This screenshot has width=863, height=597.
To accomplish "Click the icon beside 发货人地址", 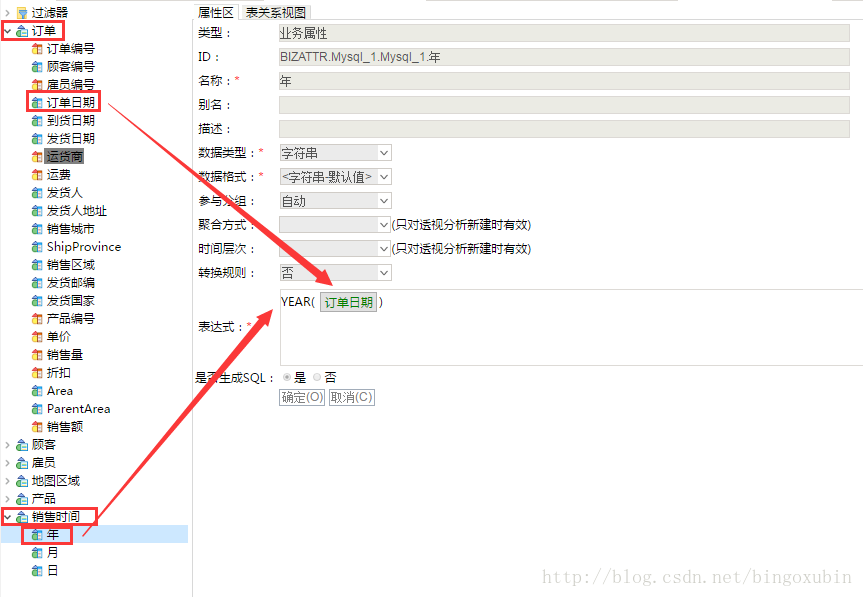I will [x=37, y=211].
